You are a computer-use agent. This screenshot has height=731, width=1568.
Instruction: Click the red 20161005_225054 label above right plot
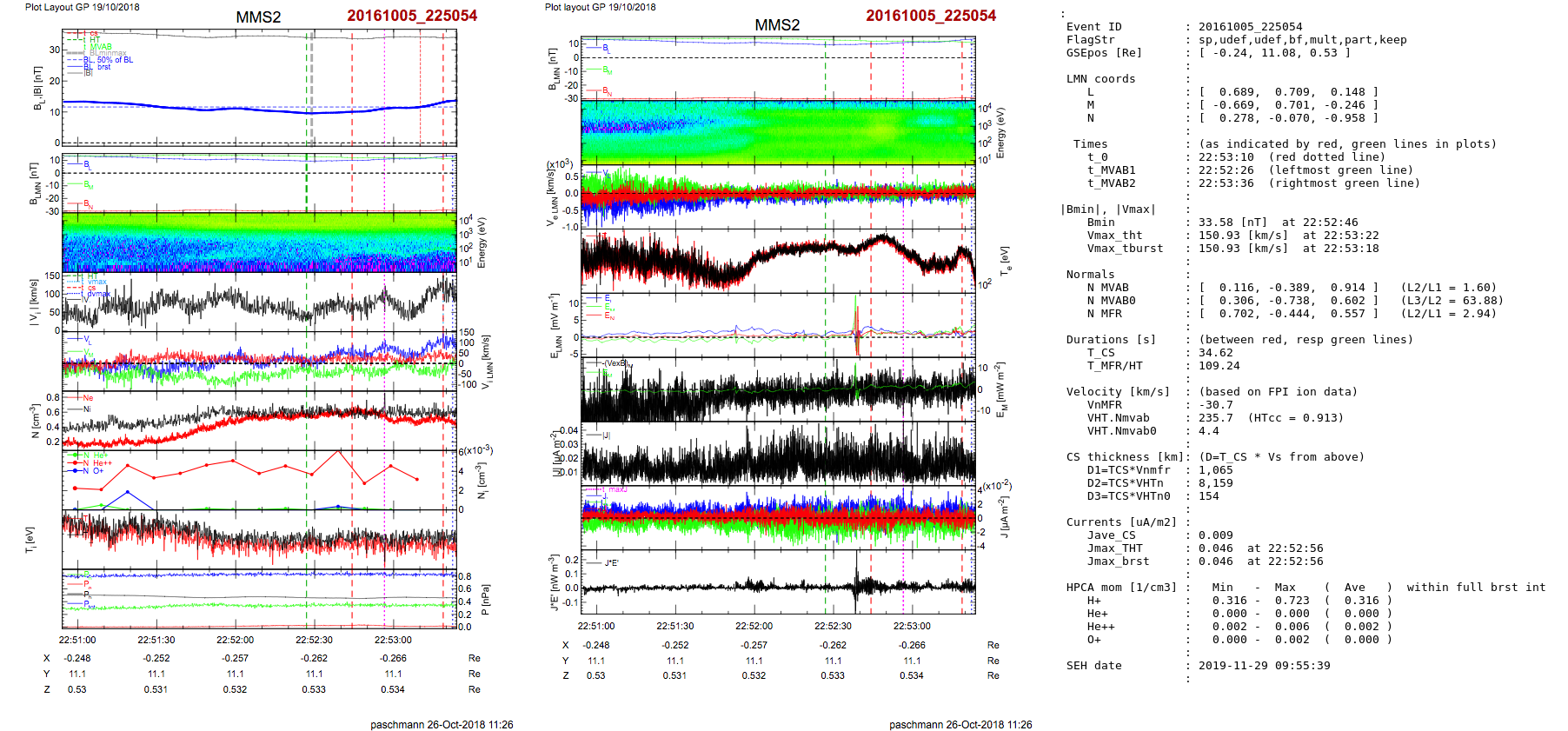[x=931, y=16]
